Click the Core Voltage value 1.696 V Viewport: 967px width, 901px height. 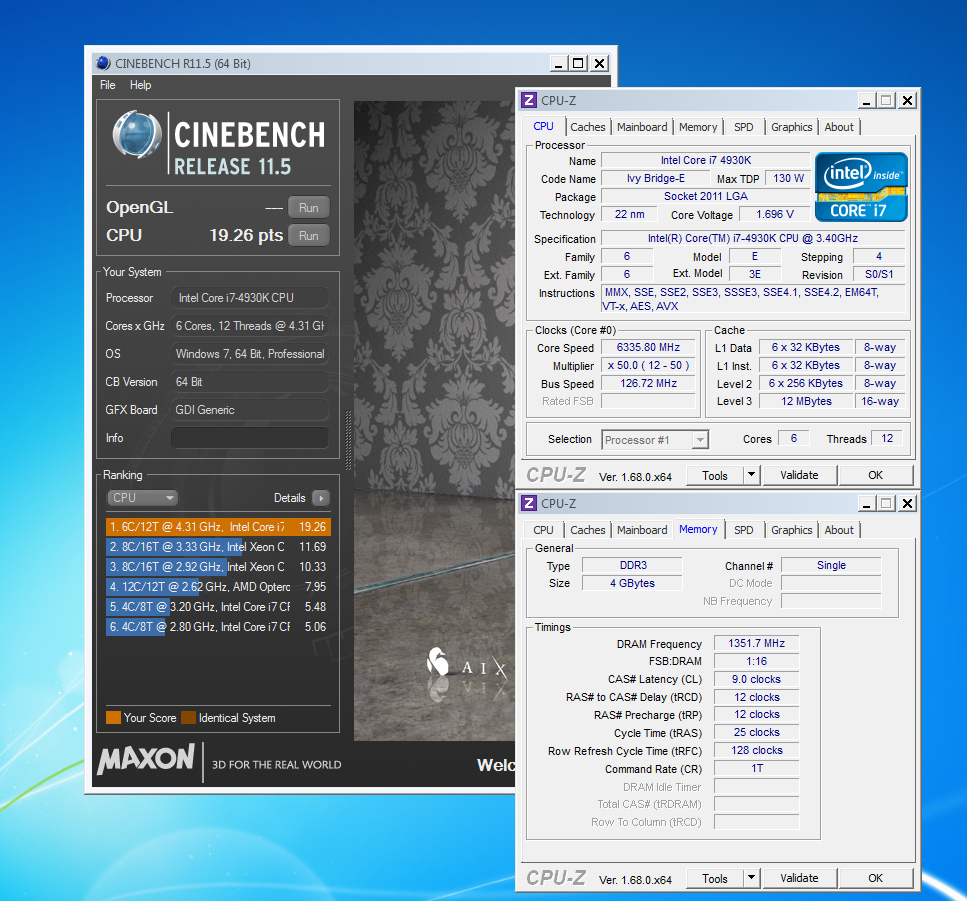click(x=775, y=215)
